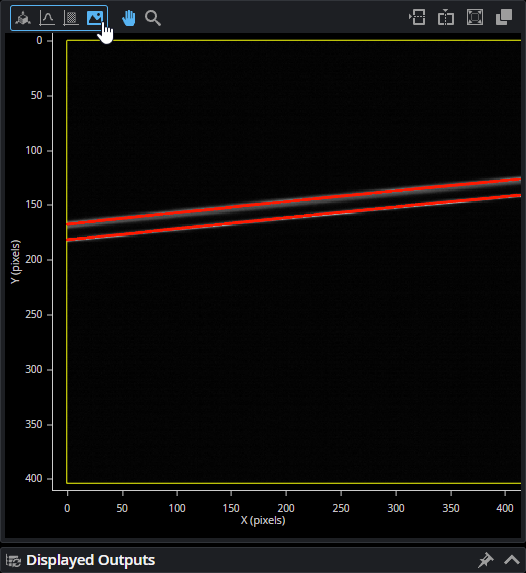Click the Displayed Outputs list icon
The height and width of the screenshot is (573, 526).
13,560
